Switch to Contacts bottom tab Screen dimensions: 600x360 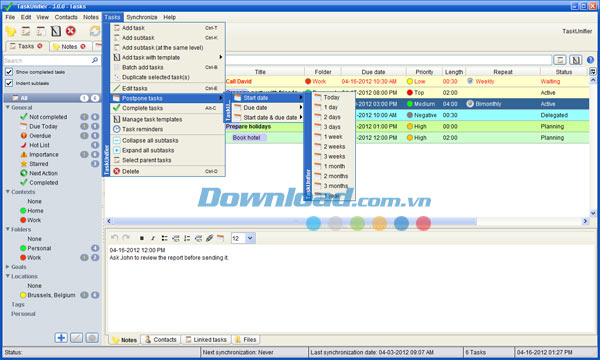point(161,340)
